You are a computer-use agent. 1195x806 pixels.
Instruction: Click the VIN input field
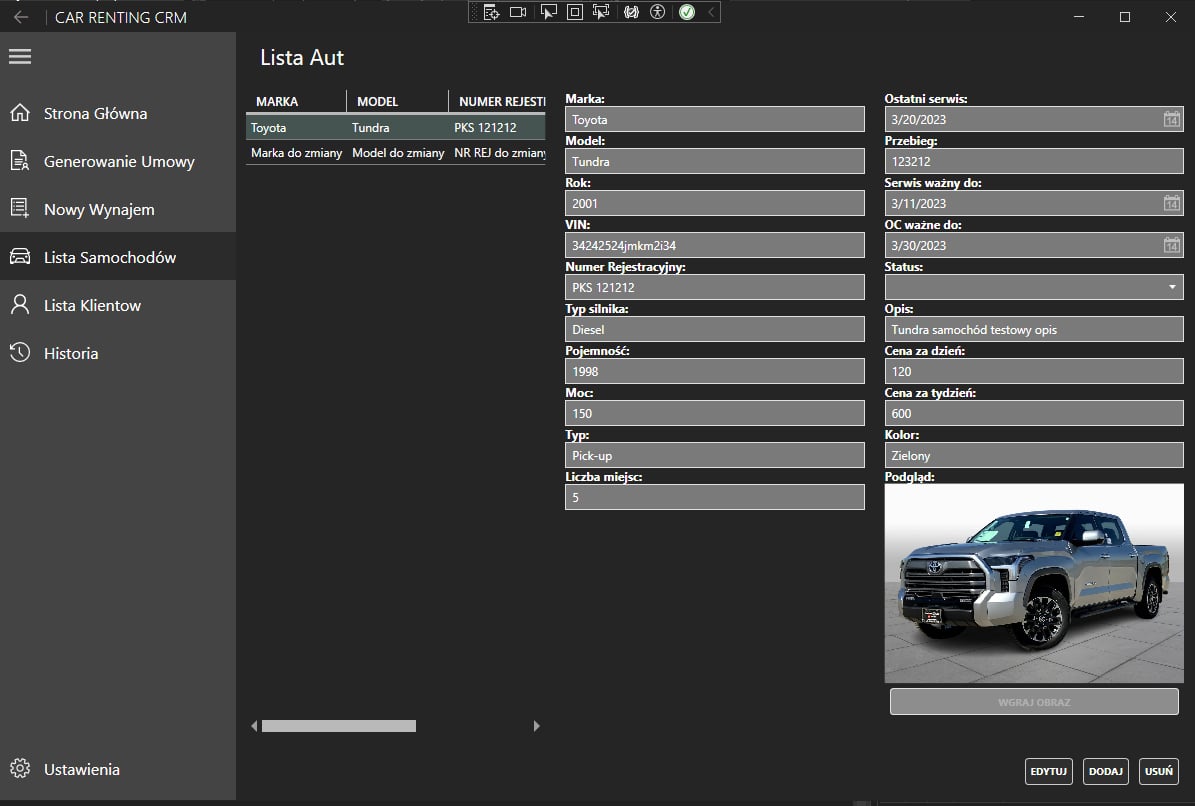(715, 245)
